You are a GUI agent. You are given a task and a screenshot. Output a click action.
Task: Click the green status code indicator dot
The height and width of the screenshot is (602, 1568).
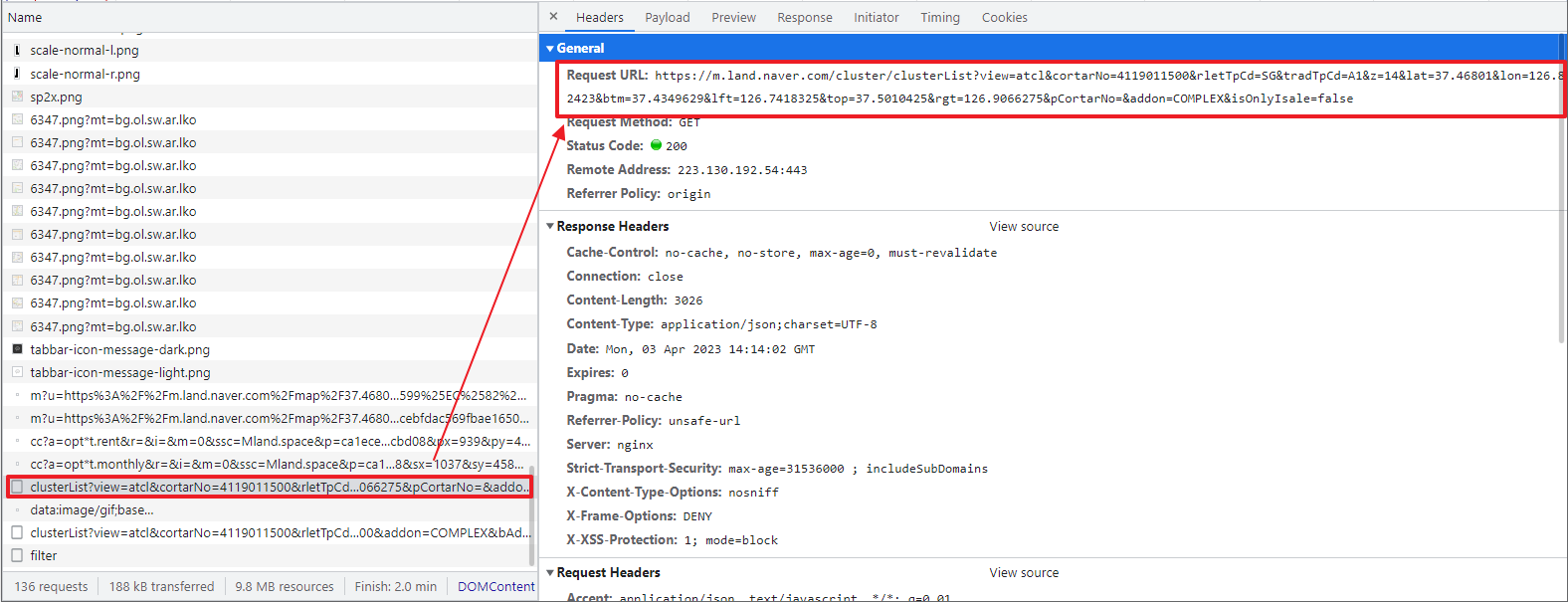click(657, 145)
